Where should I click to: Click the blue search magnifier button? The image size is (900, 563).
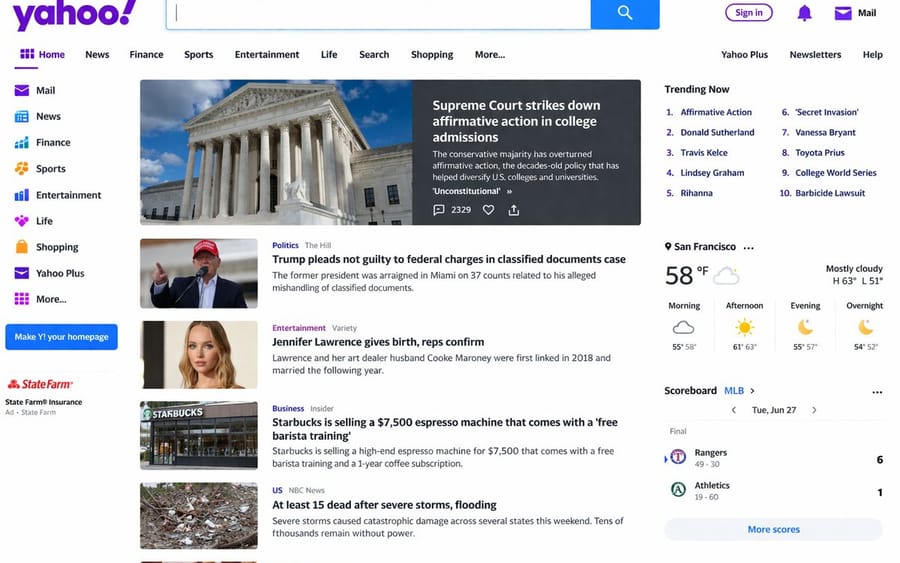tap(624, 13)
